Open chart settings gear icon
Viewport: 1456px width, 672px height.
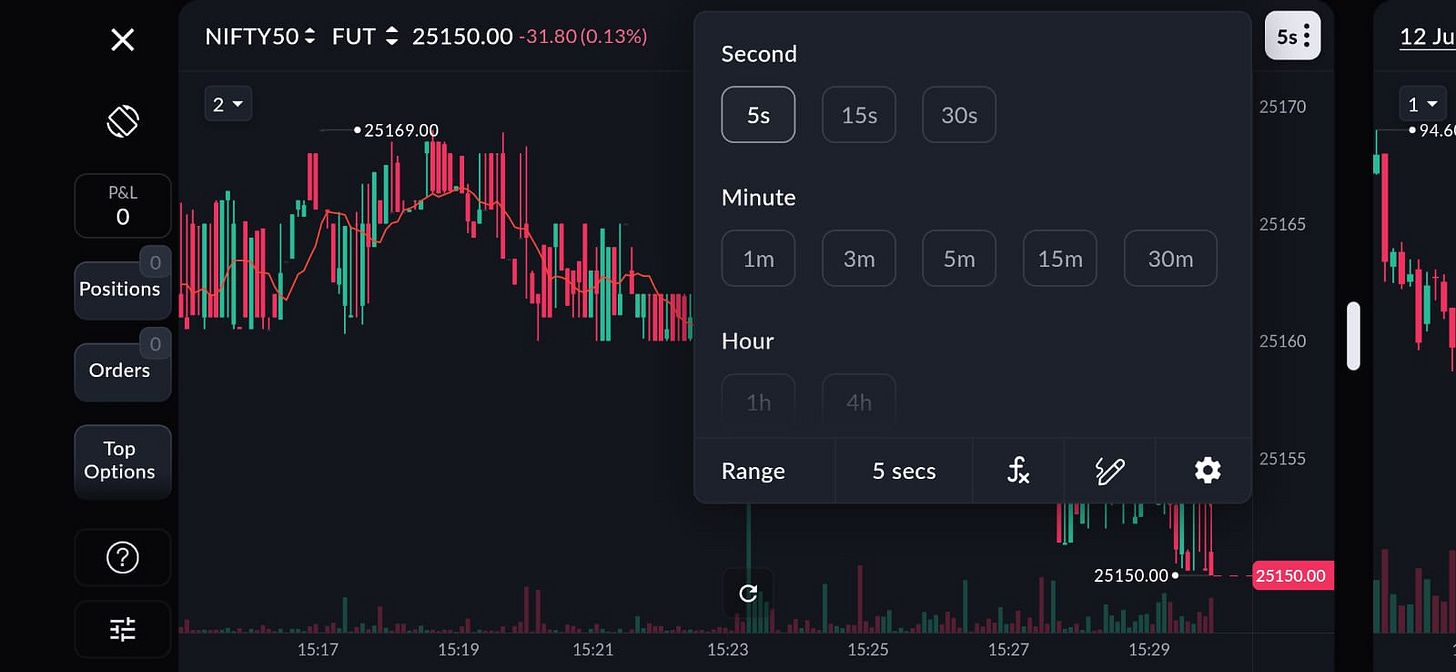click(1207, 470)
